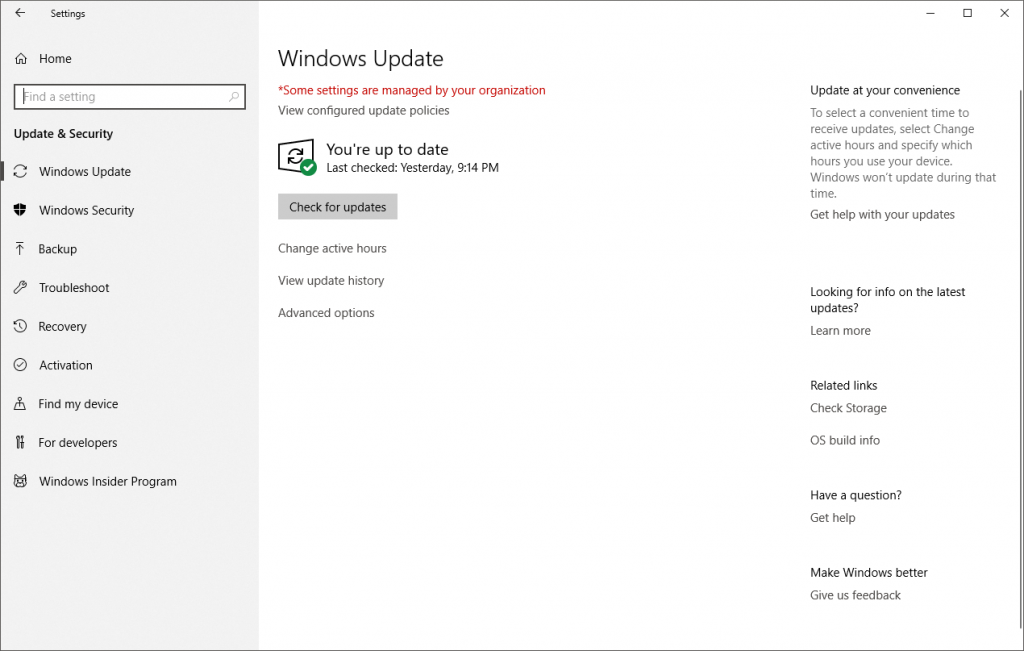The image size is (1024, 651).
Task: Click the Learn more link
Action: (840, 330)
